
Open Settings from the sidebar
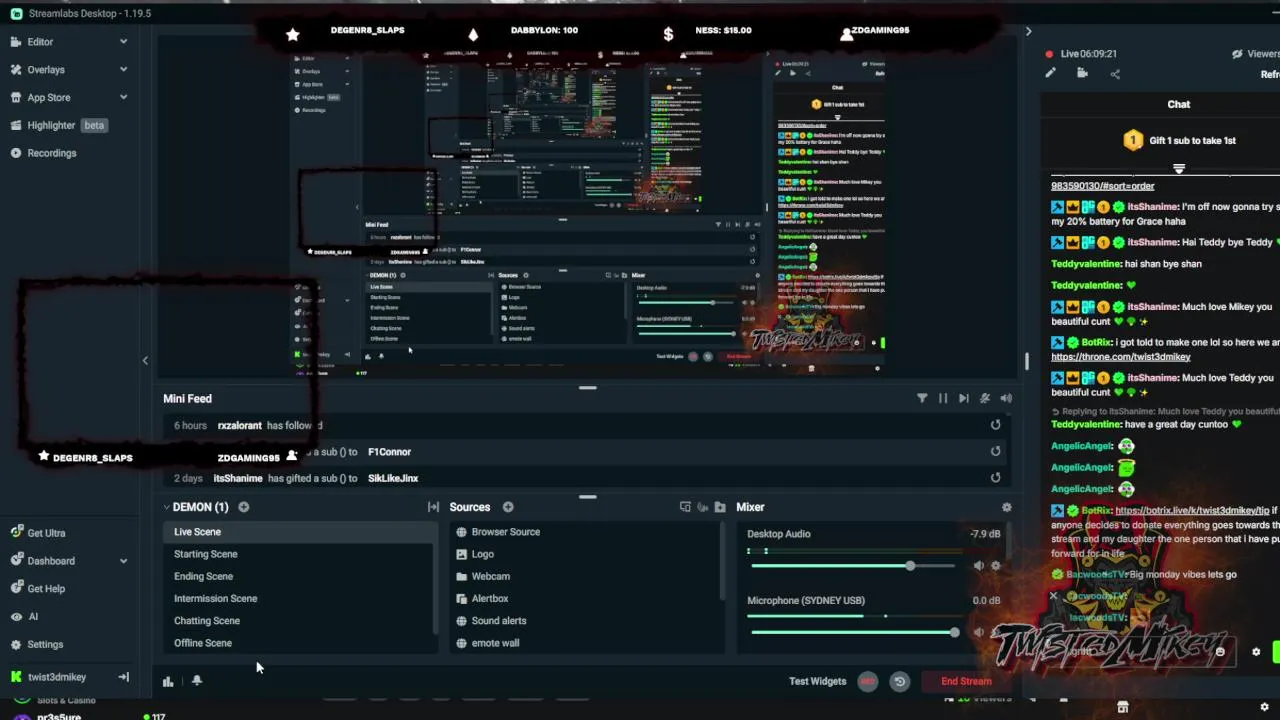pos(45,645)
